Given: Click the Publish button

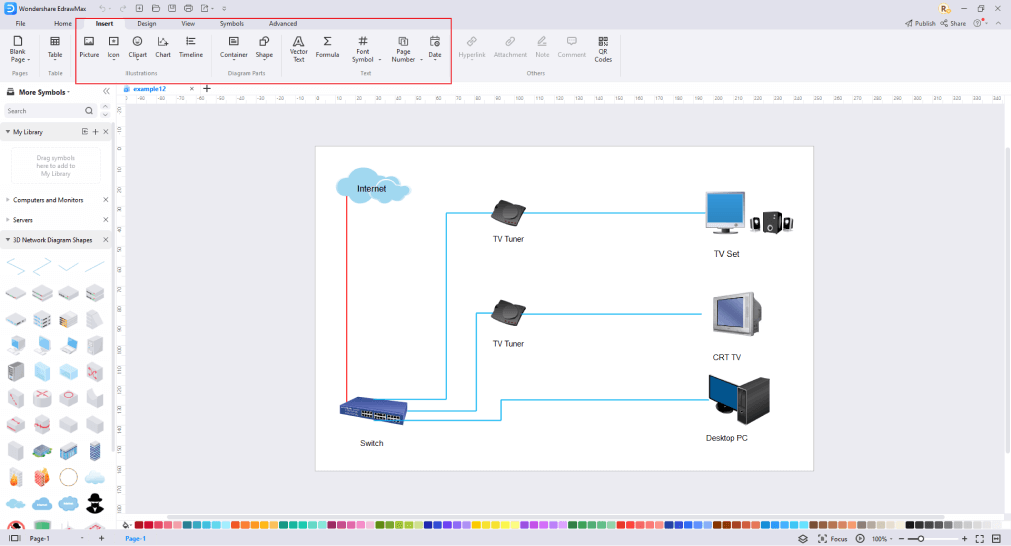Looking at the screenshot, I should coord(920,23).
